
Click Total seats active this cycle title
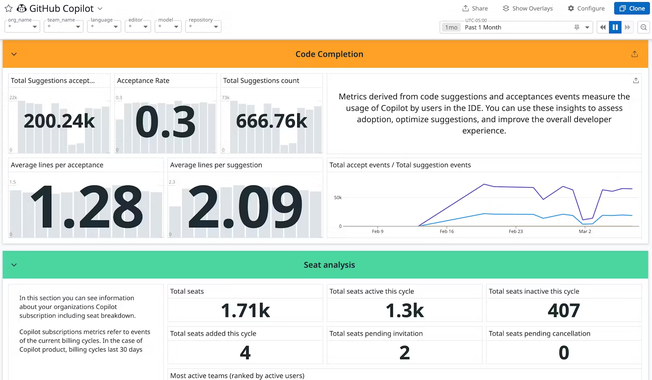coord(372,291)
